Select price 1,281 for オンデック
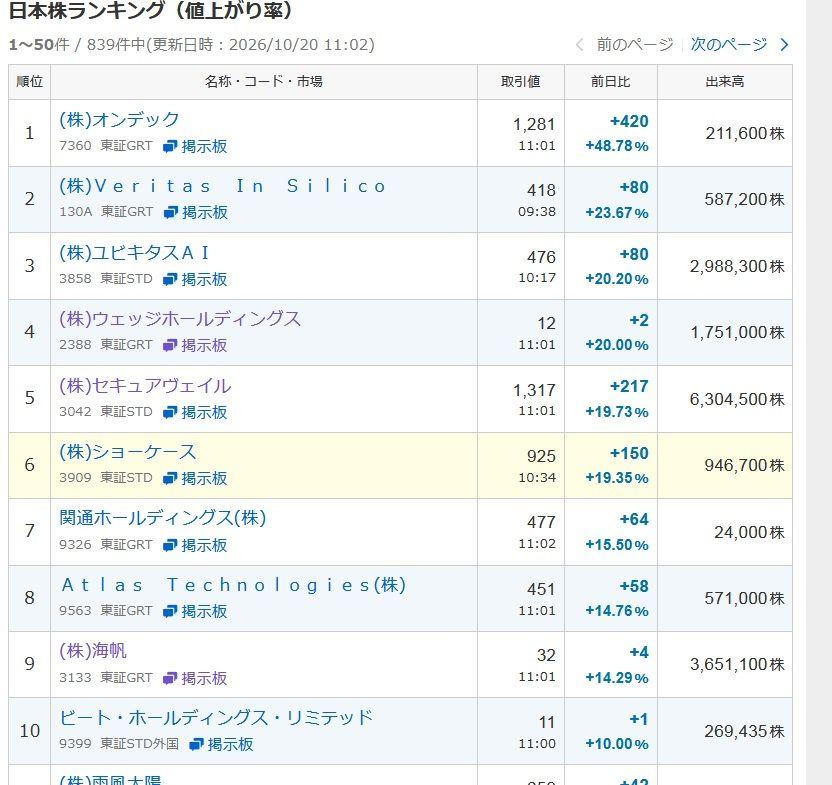 coord(534,124)
